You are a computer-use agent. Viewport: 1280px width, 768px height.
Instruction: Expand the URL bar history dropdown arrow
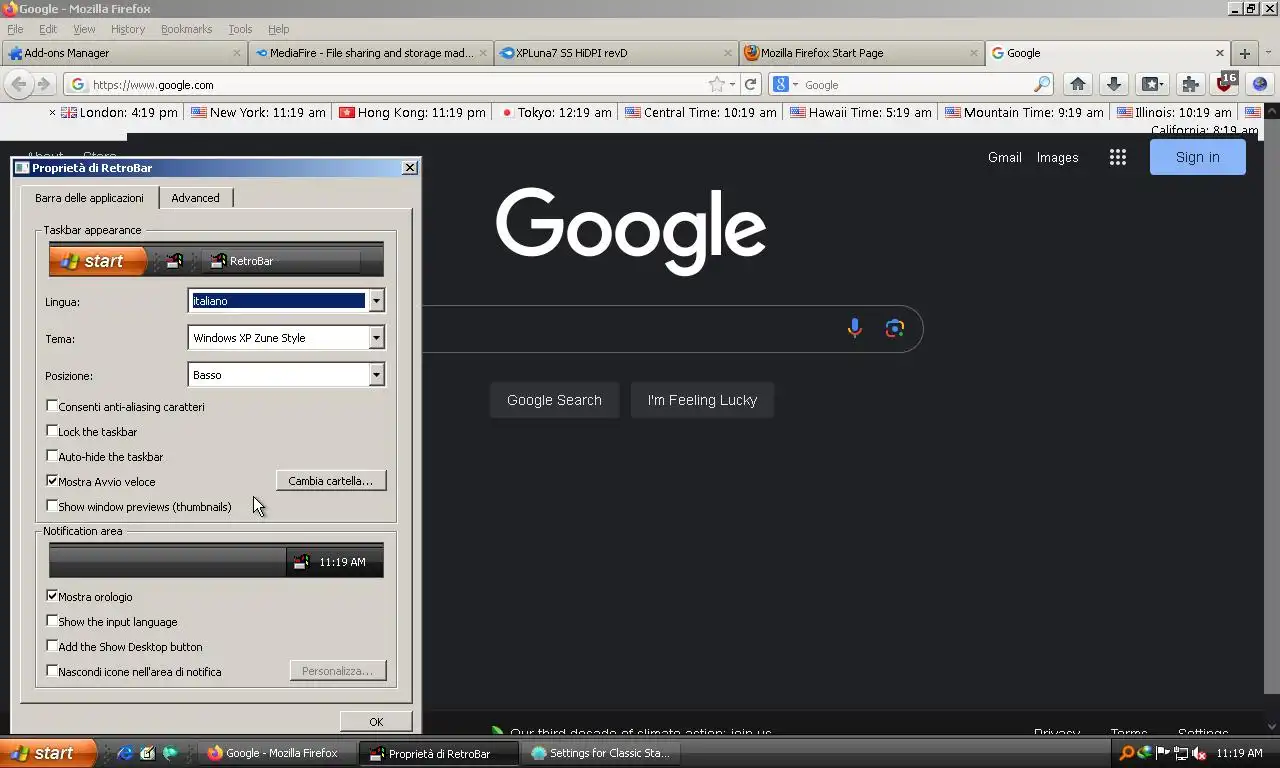tap(732, 85)
